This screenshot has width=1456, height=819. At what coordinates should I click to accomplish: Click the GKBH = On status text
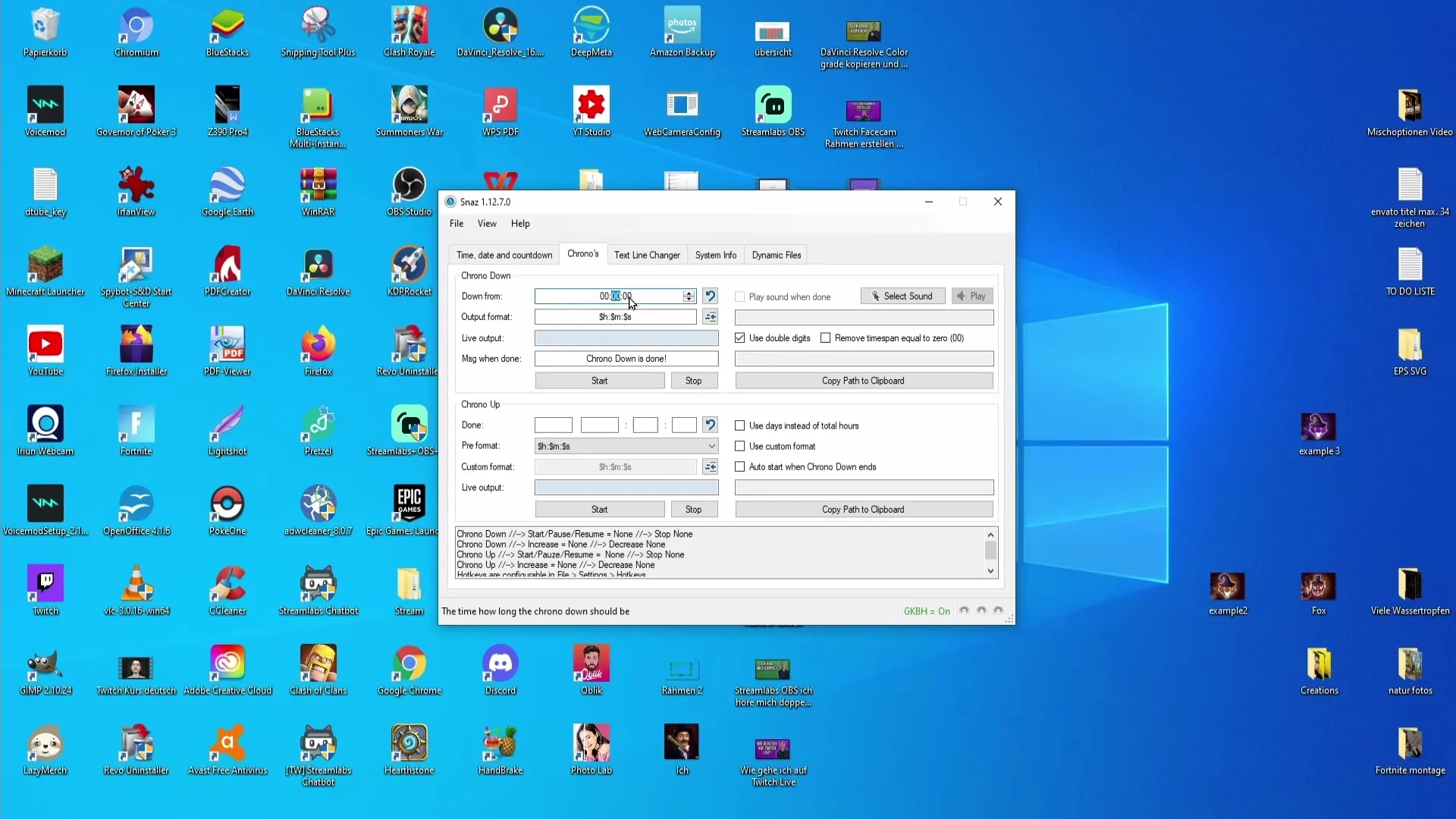point(927,611)
